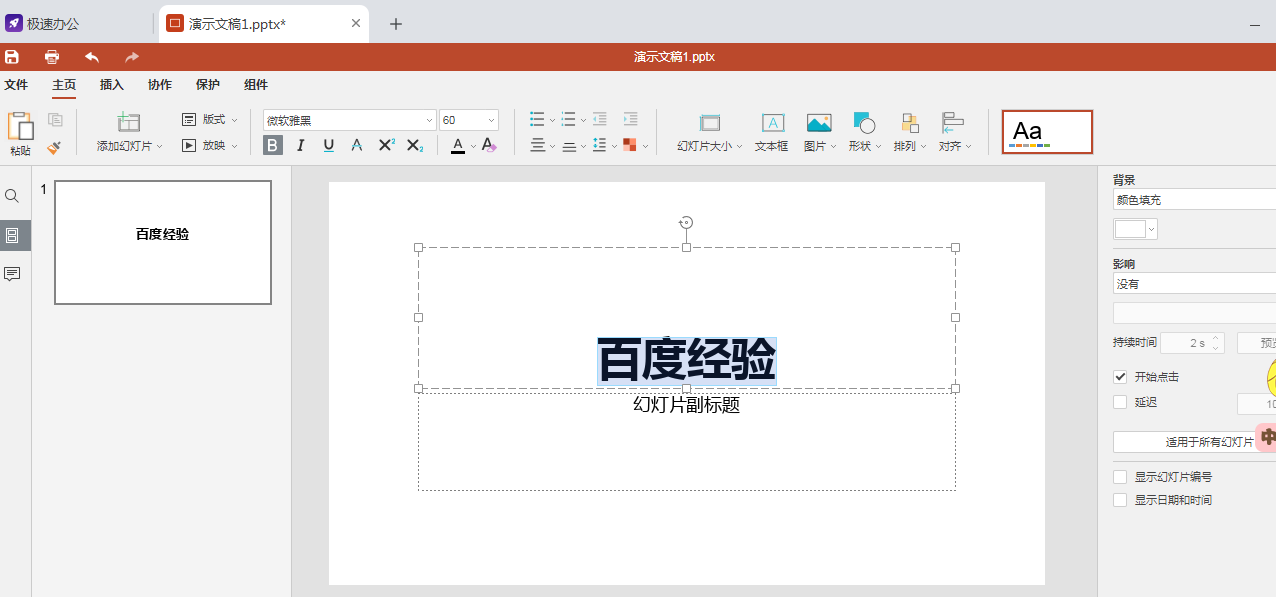Paste using the 粘贴 clipboard button
Image resolution: width=1276 pixels, height=597 pixels.
(20, 134)
